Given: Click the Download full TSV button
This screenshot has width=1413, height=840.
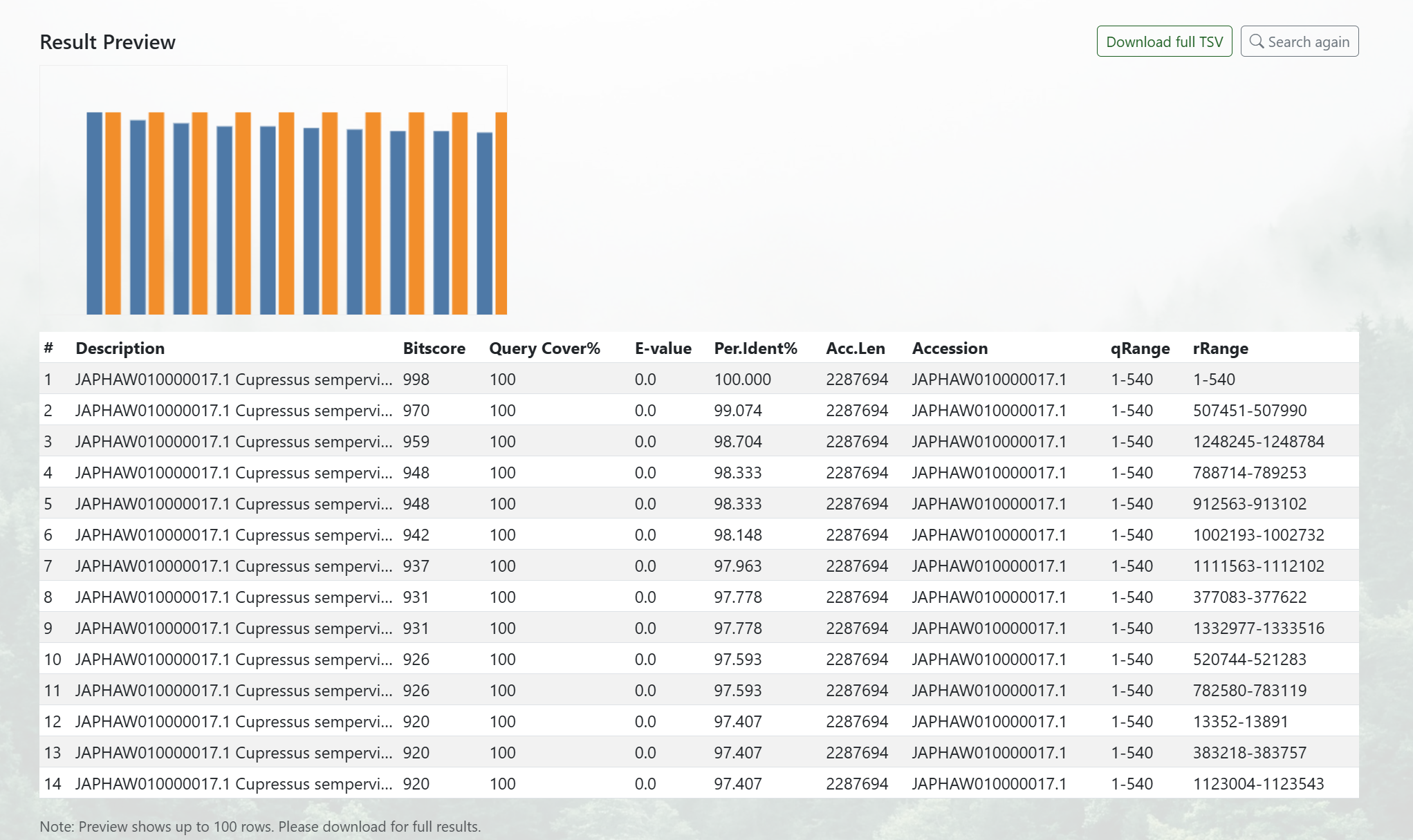Looking at the screenshot, I should click(x=1164, y=41).
